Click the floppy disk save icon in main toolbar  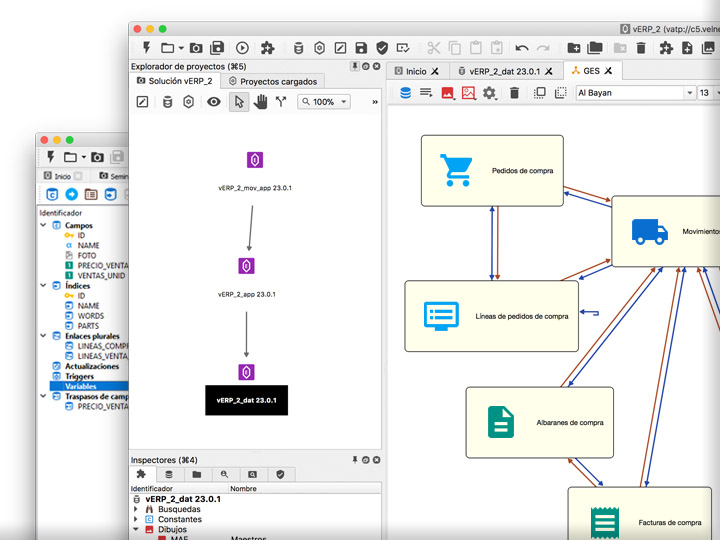(361, 48)
